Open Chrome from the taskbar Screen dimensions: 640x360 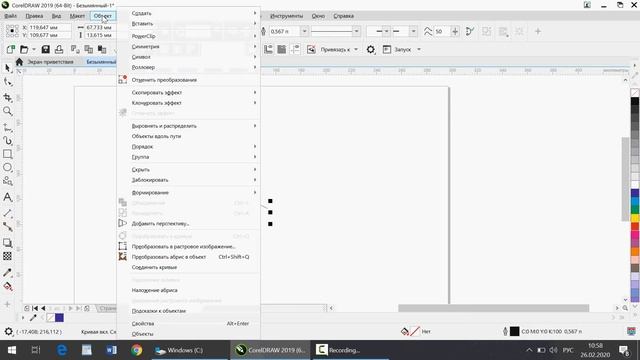[136, 350]
